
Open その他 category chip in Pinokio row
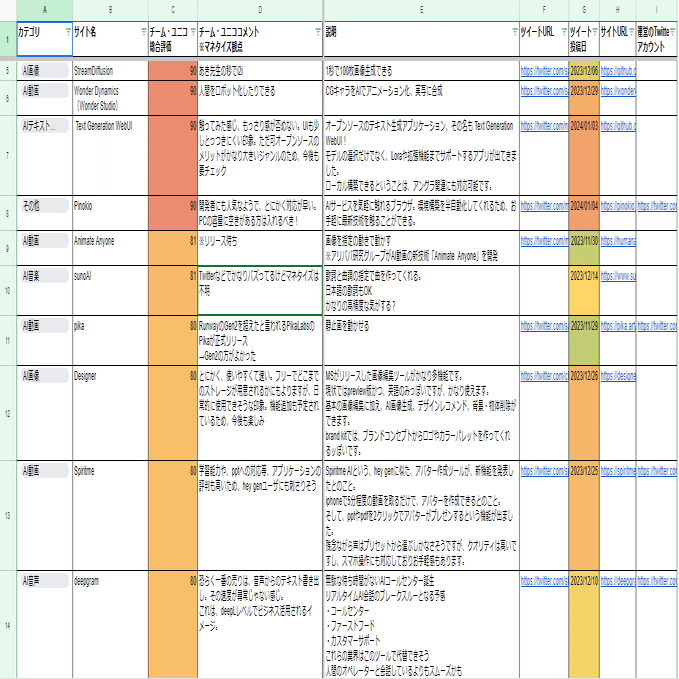45,206
